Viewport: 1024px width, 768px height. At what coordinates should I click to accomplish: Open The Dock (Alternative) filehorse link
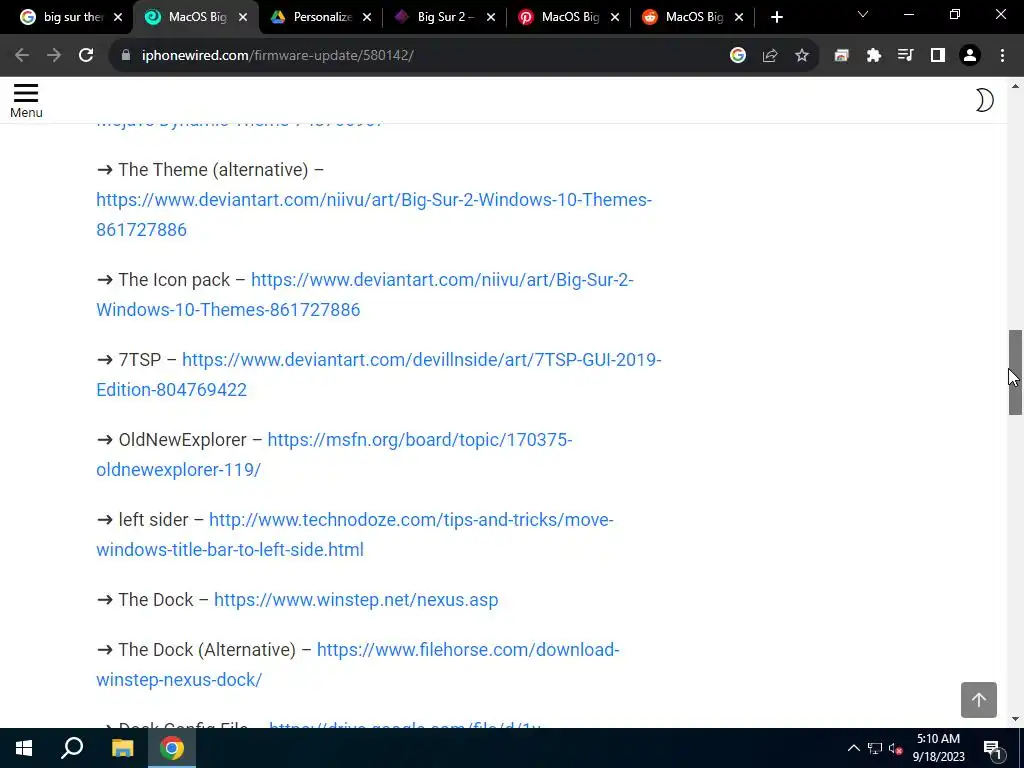pyautogui.click(x=358, y=665)
